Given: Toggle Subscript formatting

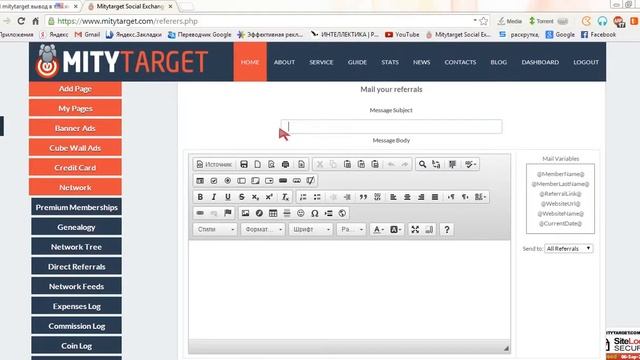Looking at the screenshot, I should (x=256, y=197).
